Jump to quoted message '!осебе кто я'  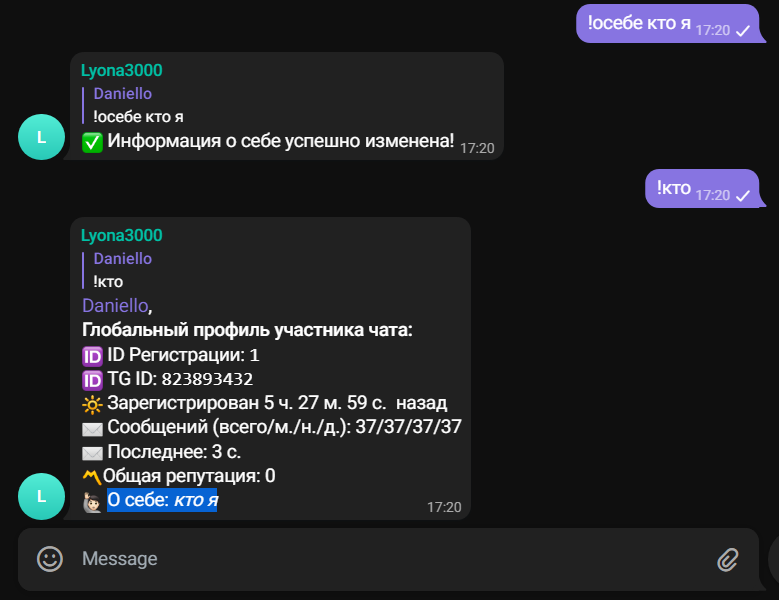[x=140, y=106]
